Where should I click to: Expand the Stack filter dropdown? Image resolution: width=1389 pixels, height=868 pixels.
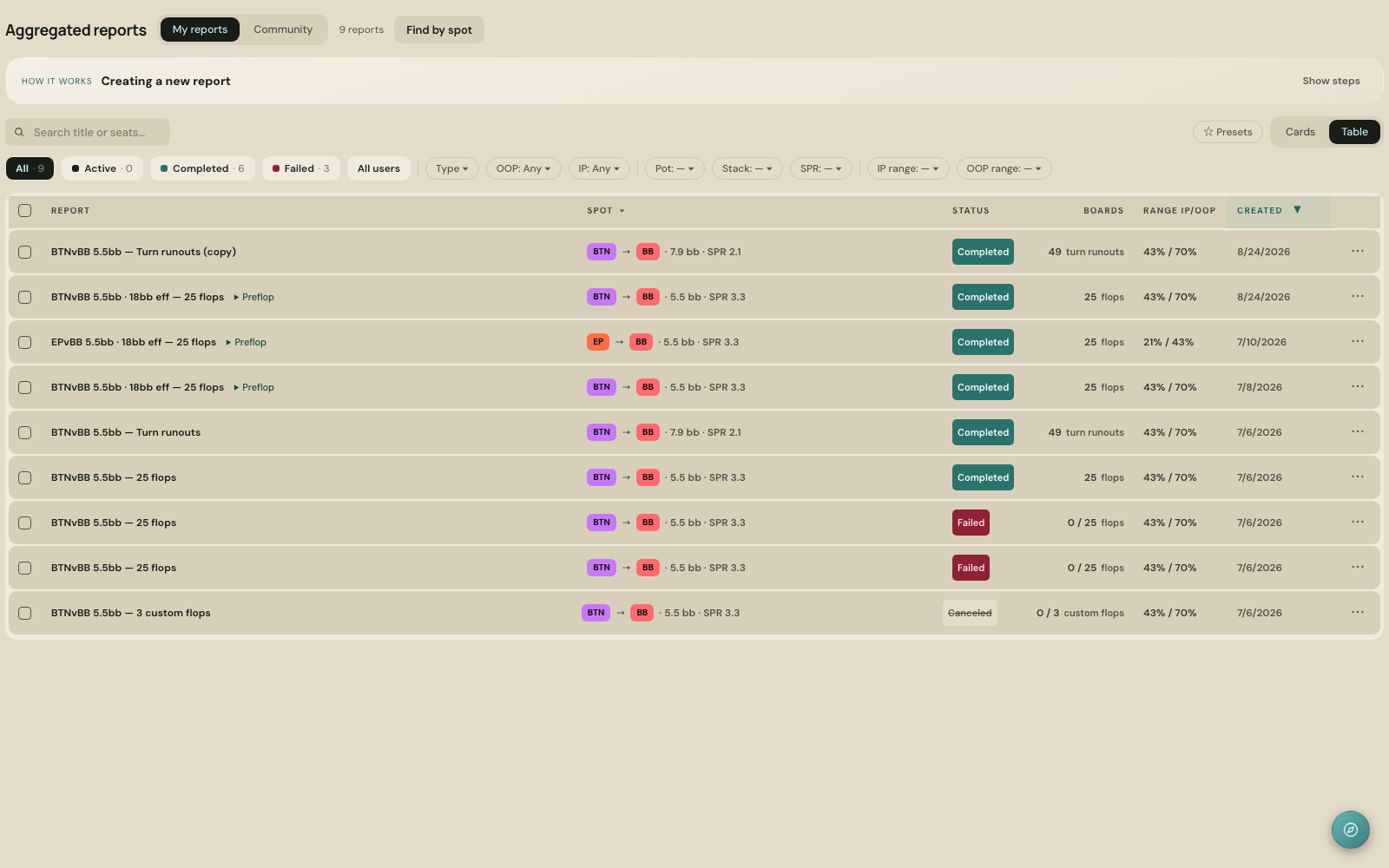point(747,168)
